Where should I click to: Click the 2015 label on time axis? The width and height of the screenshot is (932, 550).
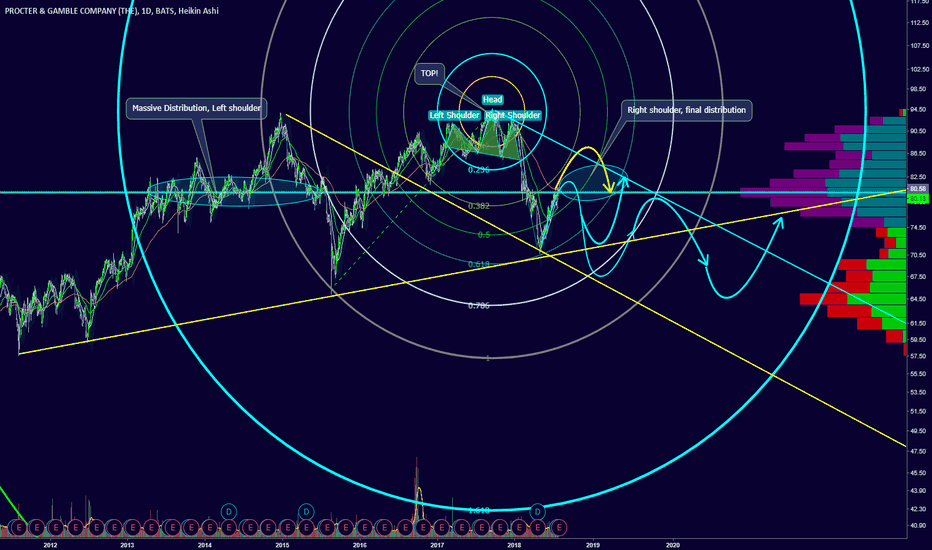[x=282, y=544]
